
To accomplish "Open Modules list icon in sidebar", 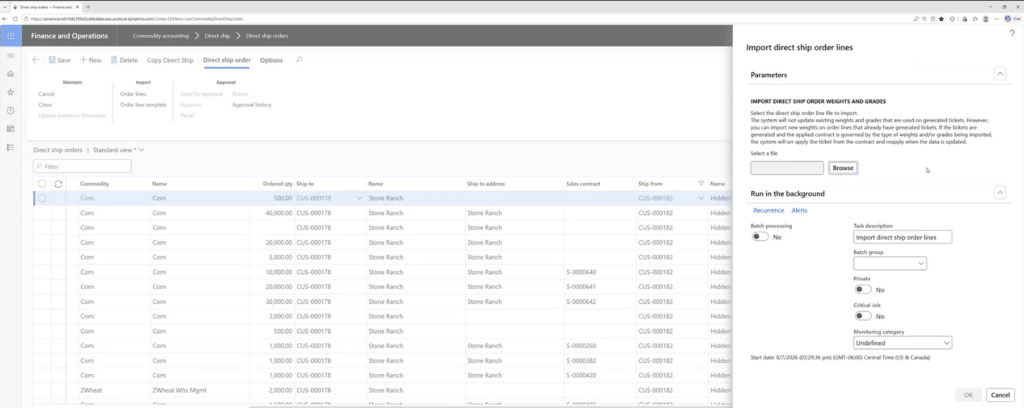I will coord(10,148).
